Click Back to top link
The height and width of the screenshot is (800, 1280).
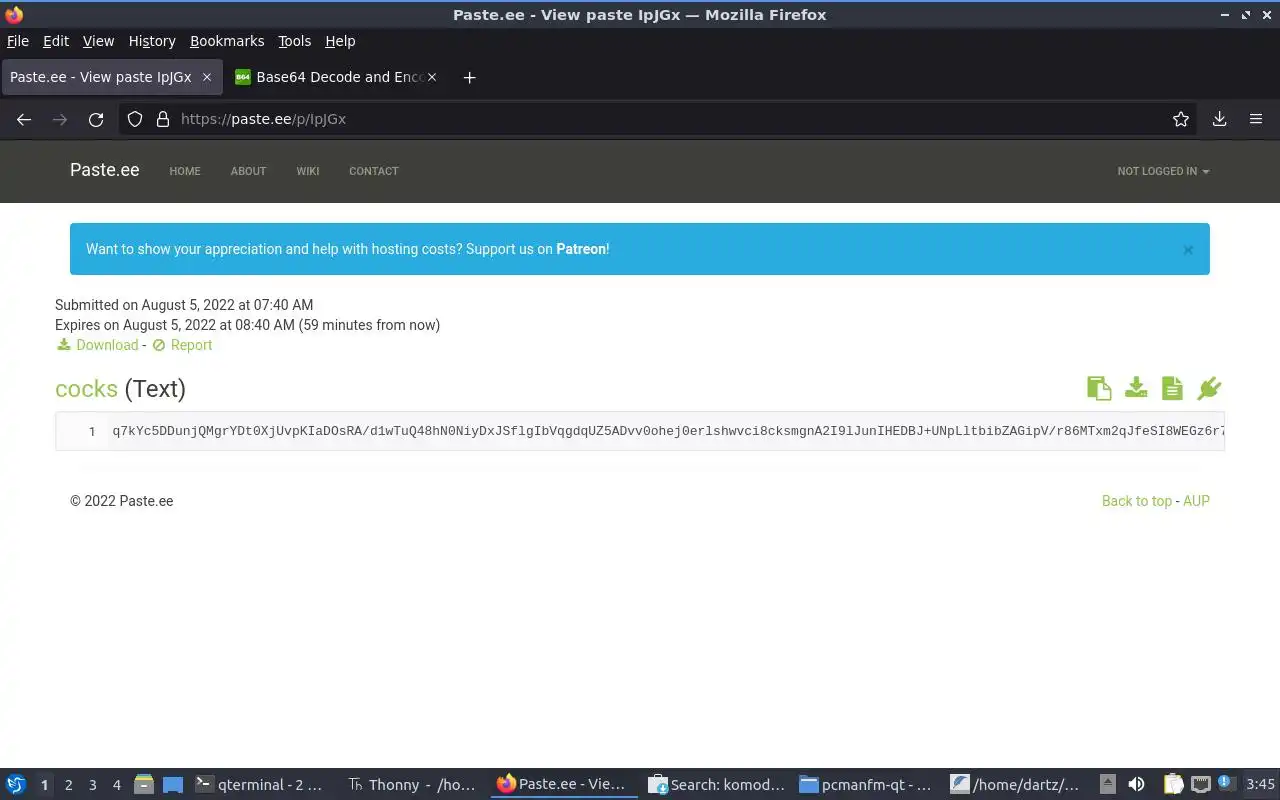[1137, 501]
